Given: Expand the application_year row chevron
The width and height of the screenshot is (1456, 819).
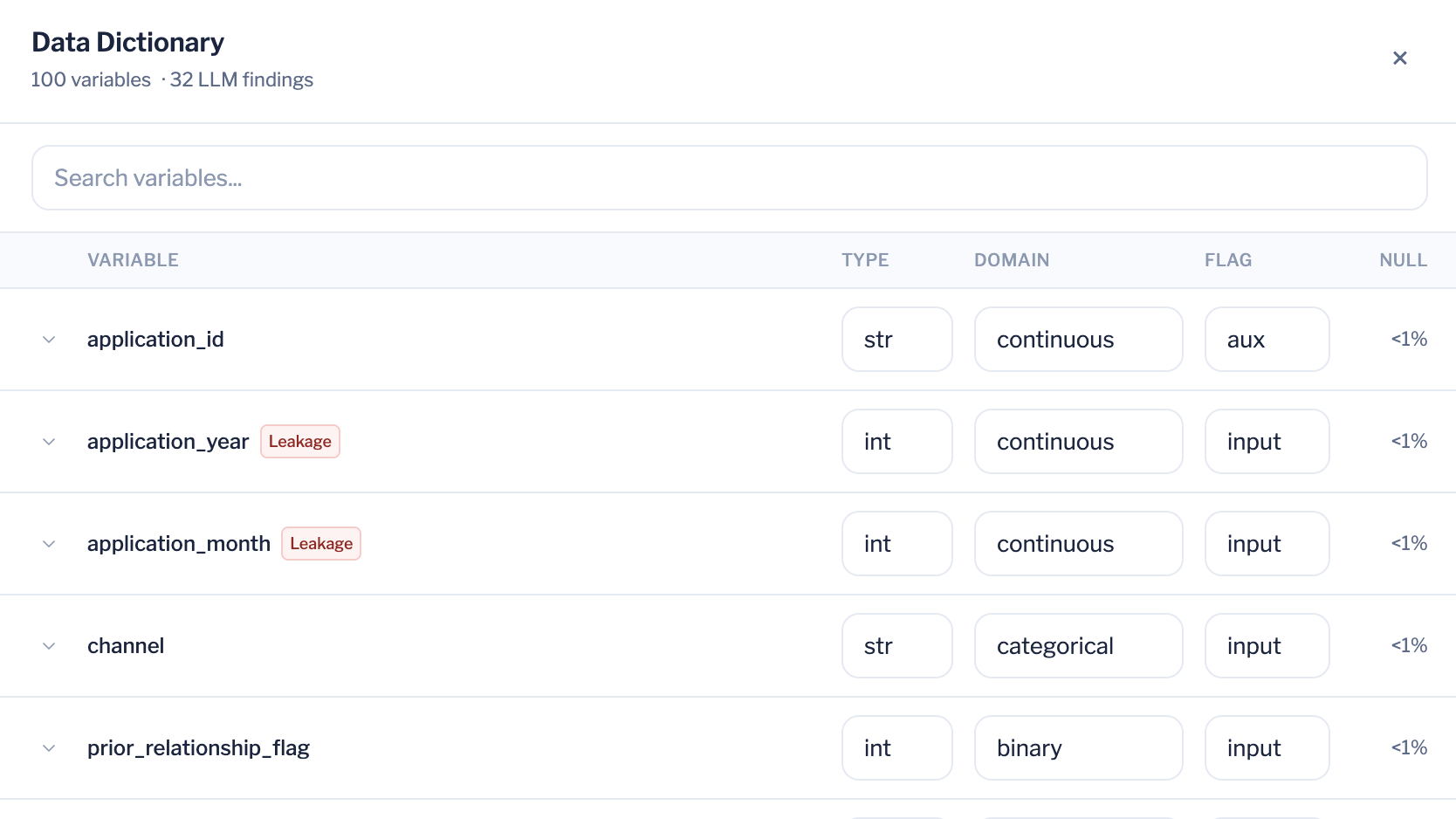Looking at the screenshot, I should (49, 442).
